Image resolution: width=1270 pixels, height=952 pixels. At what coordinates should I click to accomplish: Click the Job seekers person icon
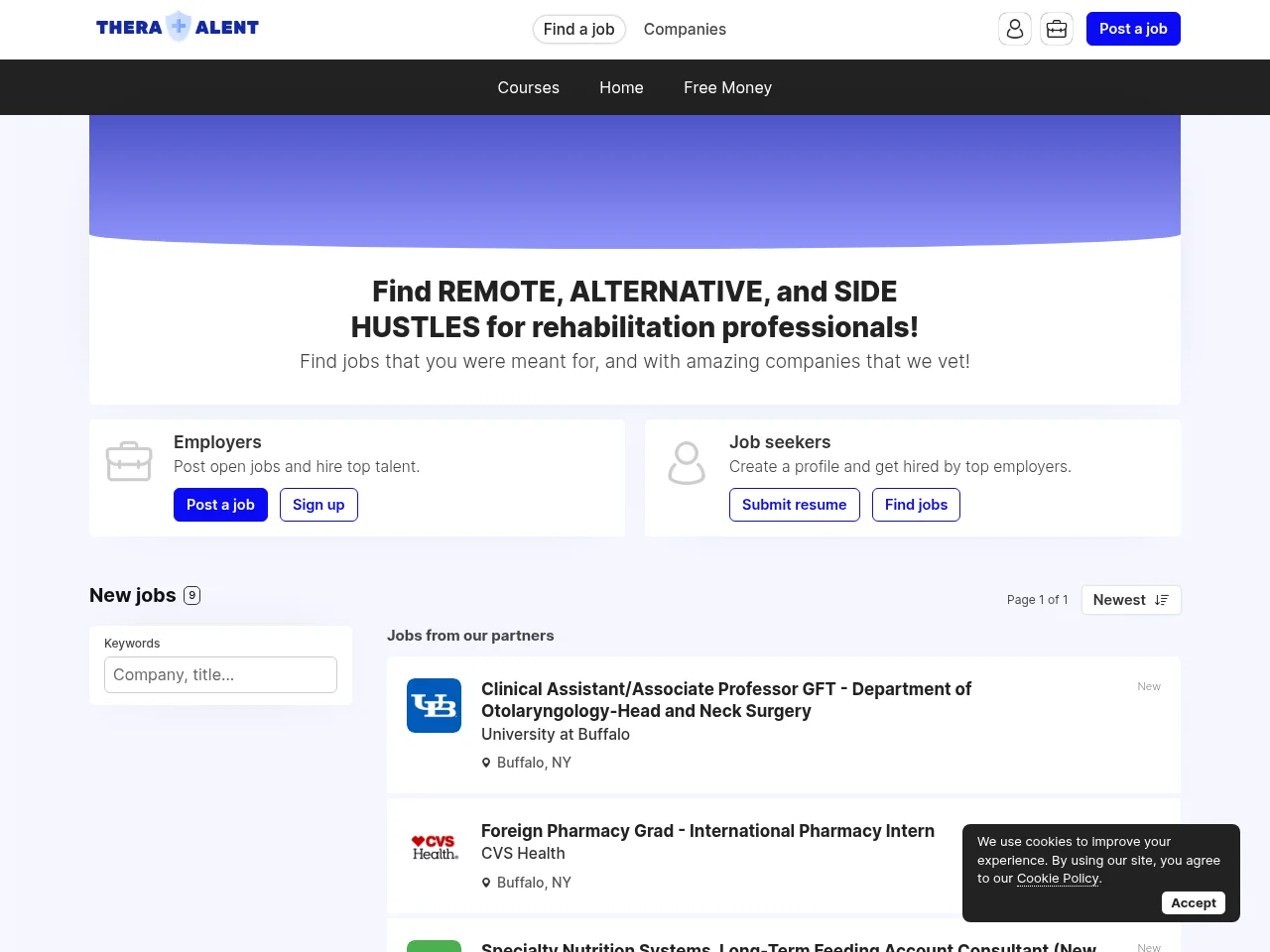[686, 462]
